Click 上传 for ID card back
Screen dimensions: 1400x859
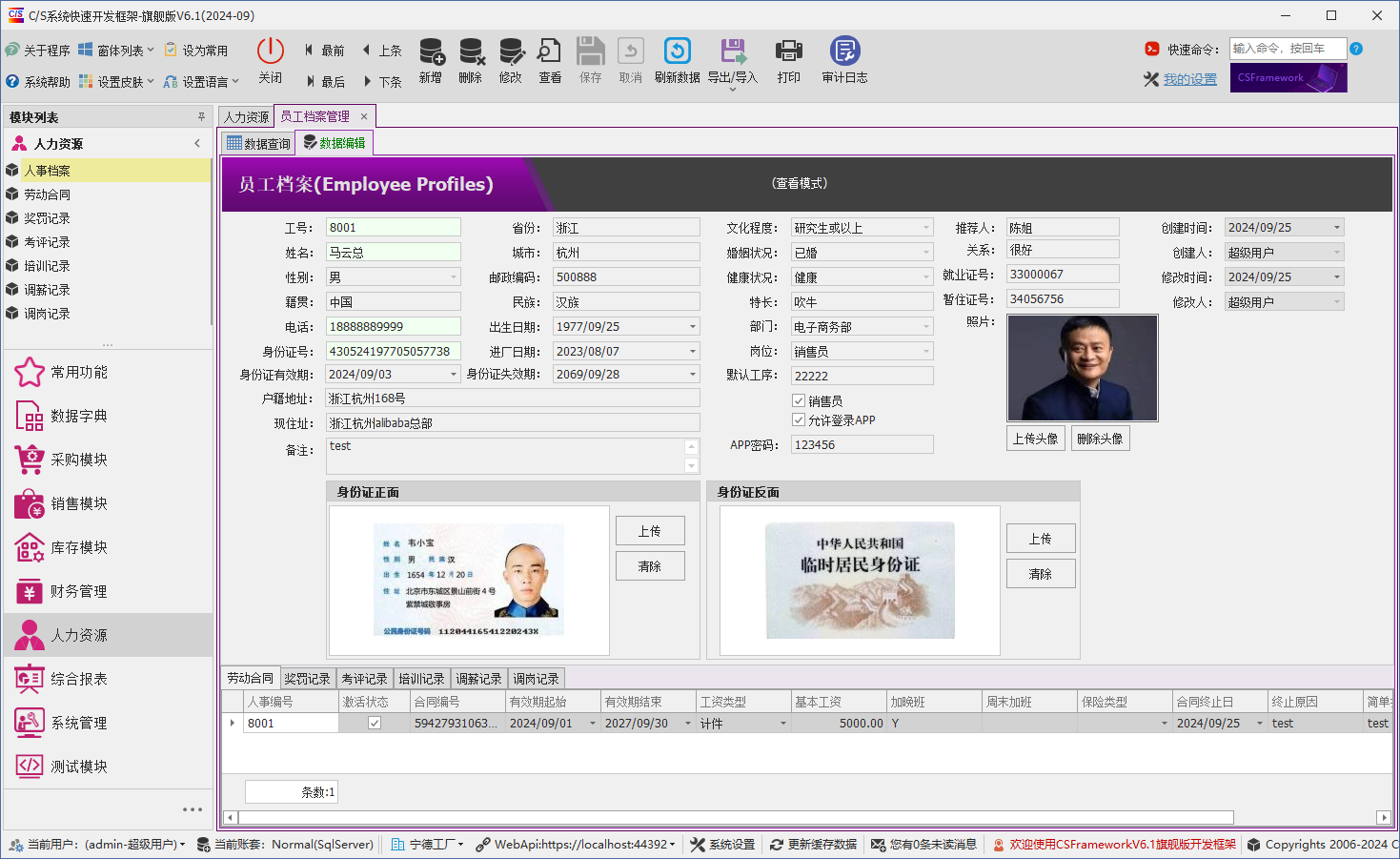[x=1041, y=539]
